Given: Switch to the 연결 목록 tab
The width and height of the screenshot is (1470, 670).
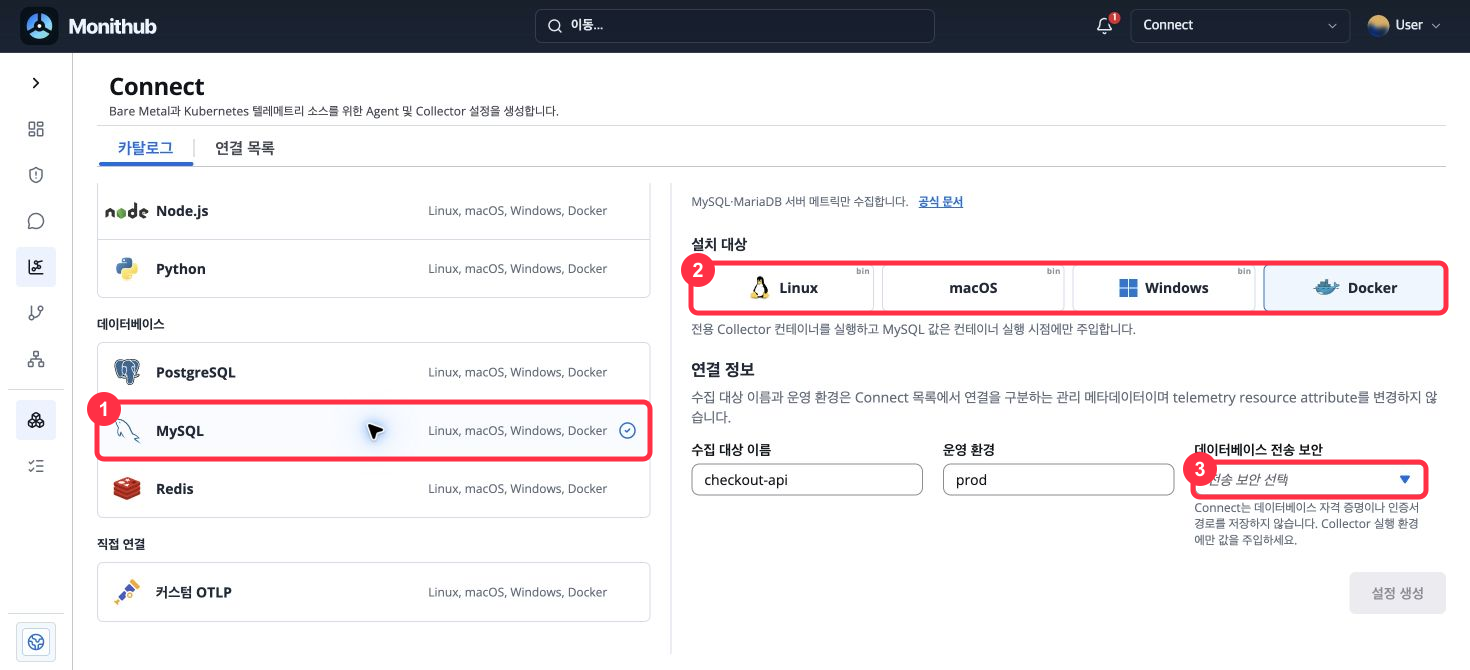Looking at the screenshot, I should [x=245, y=148].
